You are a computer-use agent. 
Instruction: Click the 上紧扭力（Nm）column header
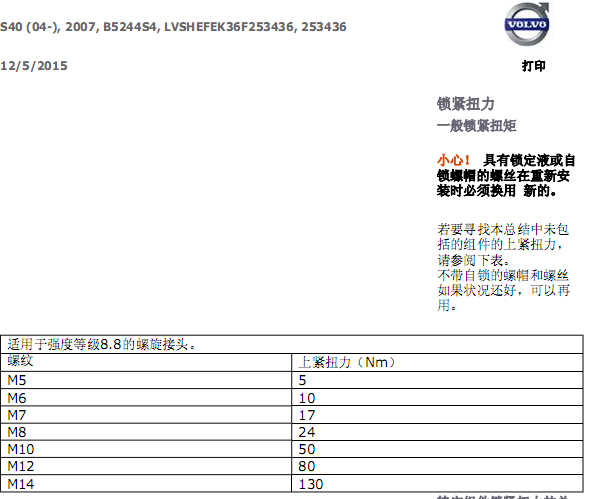click(x=347, y=362)
